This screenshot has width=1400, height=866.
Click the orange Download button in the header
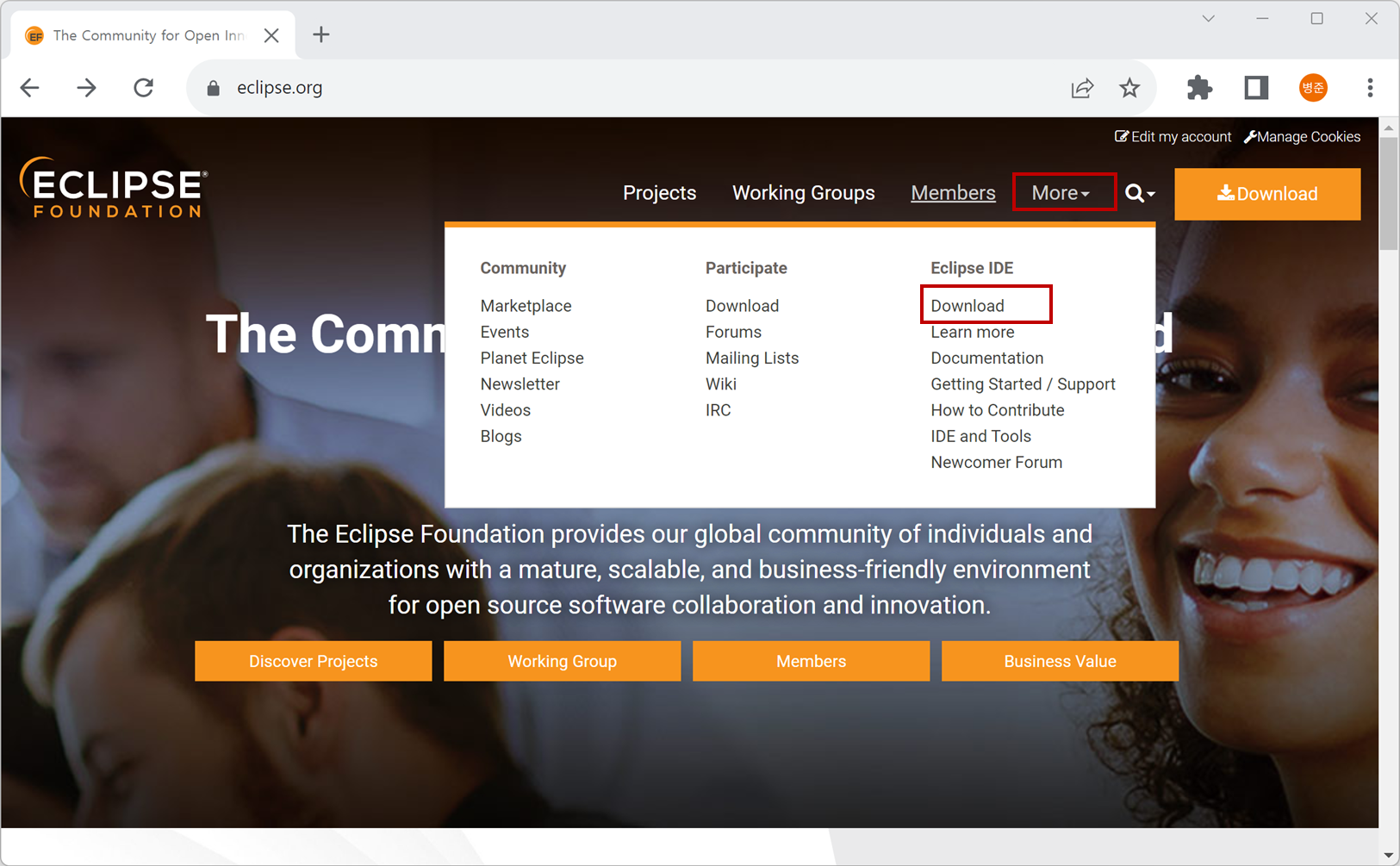[1267, 194]
